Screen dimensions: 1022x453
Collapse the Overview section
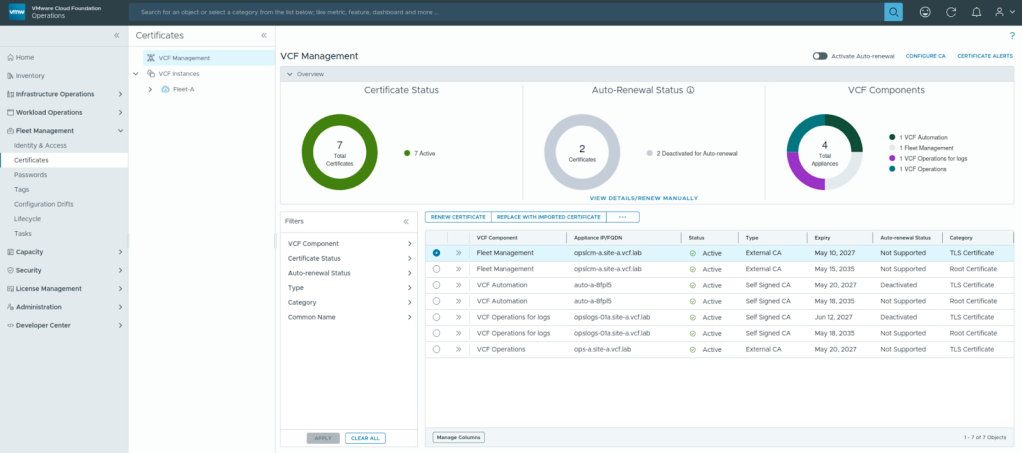point(289,74)
